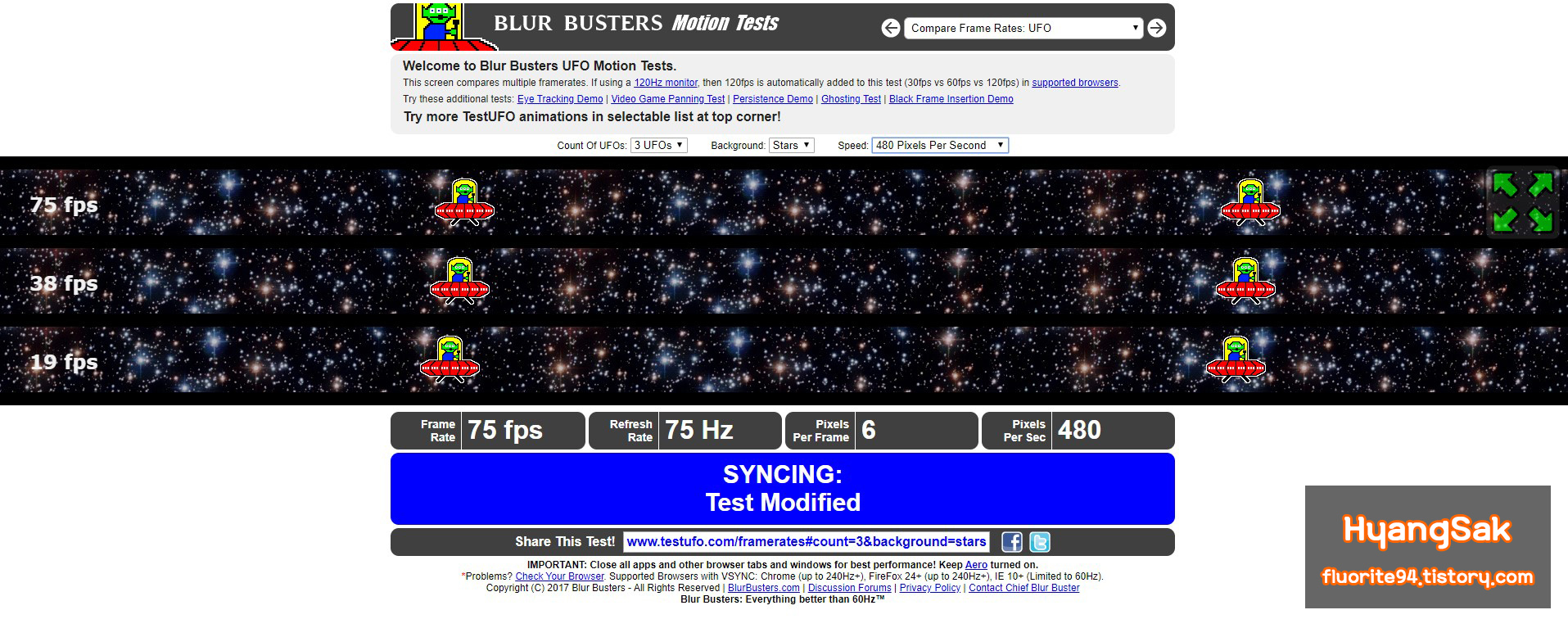
Task: Go to previous test with left arrow
Action: click(891, 28)
